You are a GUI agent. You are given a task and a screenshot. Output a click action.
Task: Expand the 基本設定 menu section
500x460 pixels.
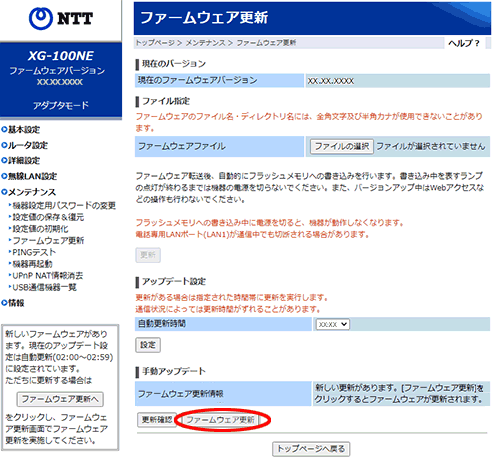coord(21,130)
